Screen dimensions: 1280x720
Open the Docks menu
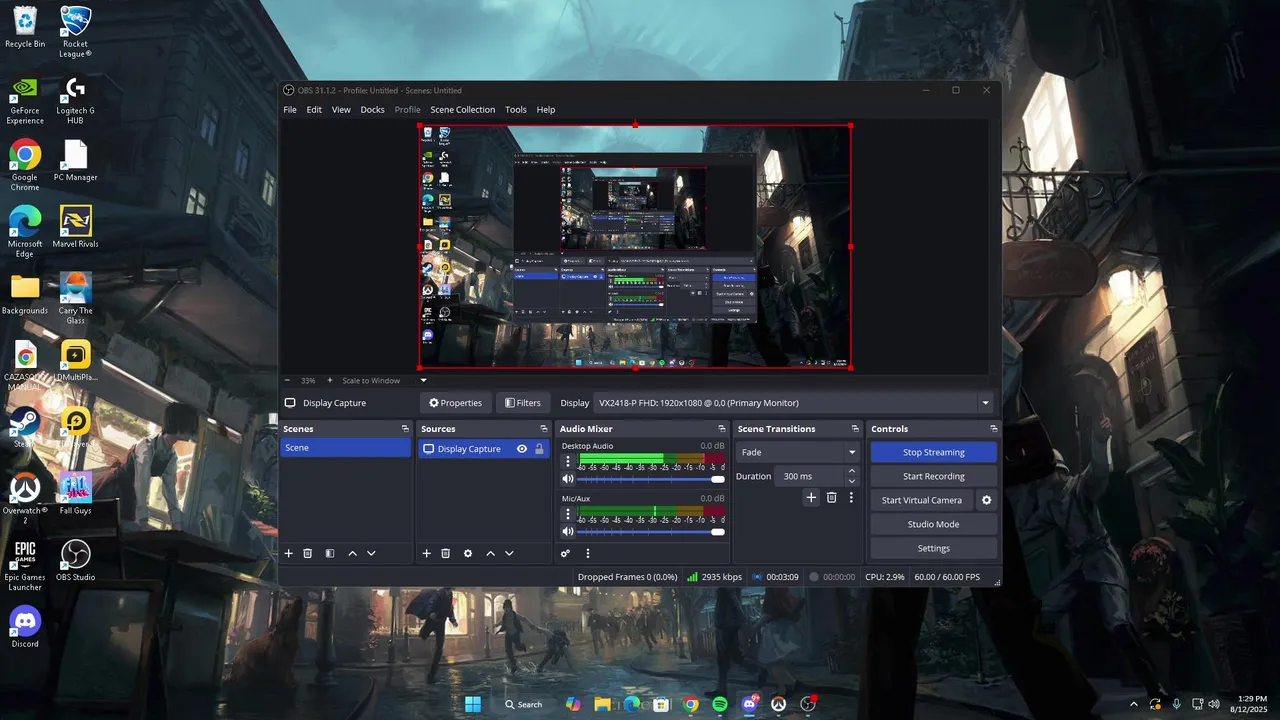[x=372, y=110]
